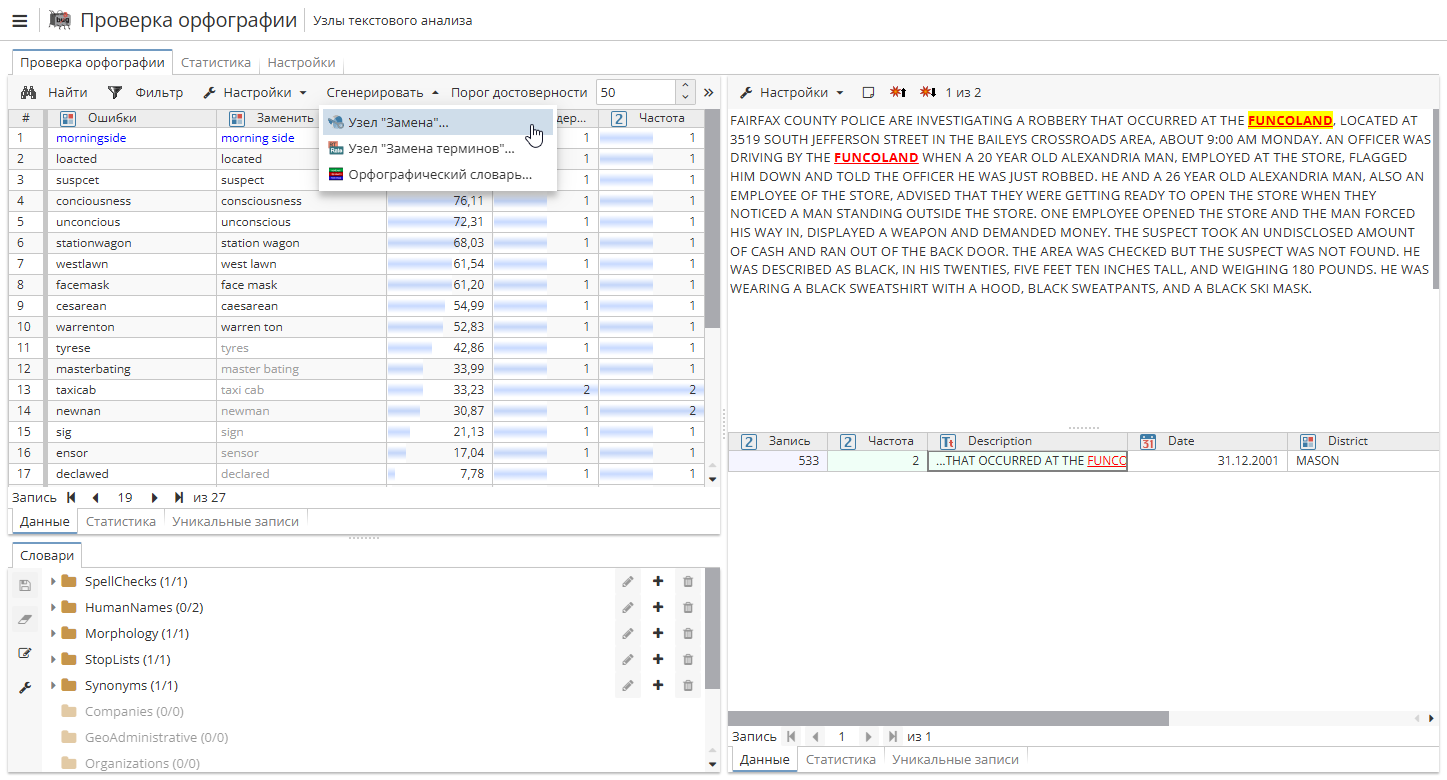The image size is (1447, 780).
Task: Choose Орфографический словарь menu item
Action: click(438, 174)
